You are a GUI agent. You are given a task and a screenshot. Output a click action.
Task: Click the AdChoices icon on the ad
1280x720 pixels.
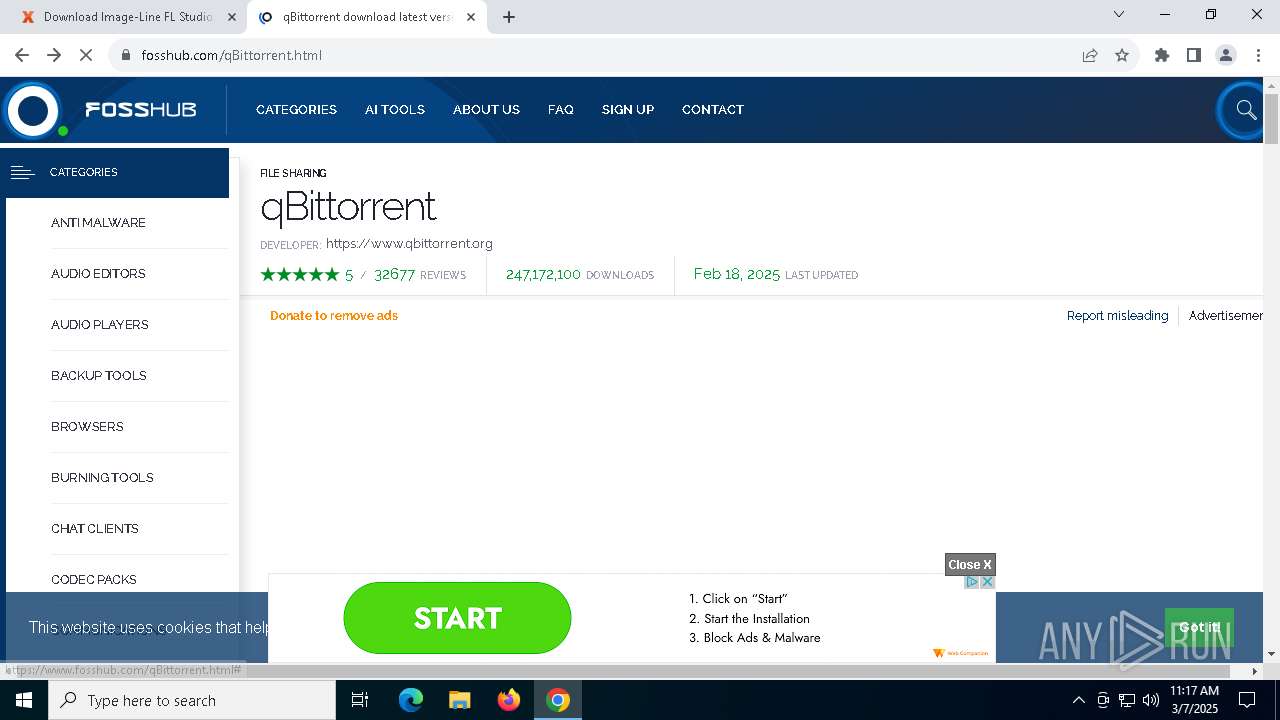(x=971, y=582)
